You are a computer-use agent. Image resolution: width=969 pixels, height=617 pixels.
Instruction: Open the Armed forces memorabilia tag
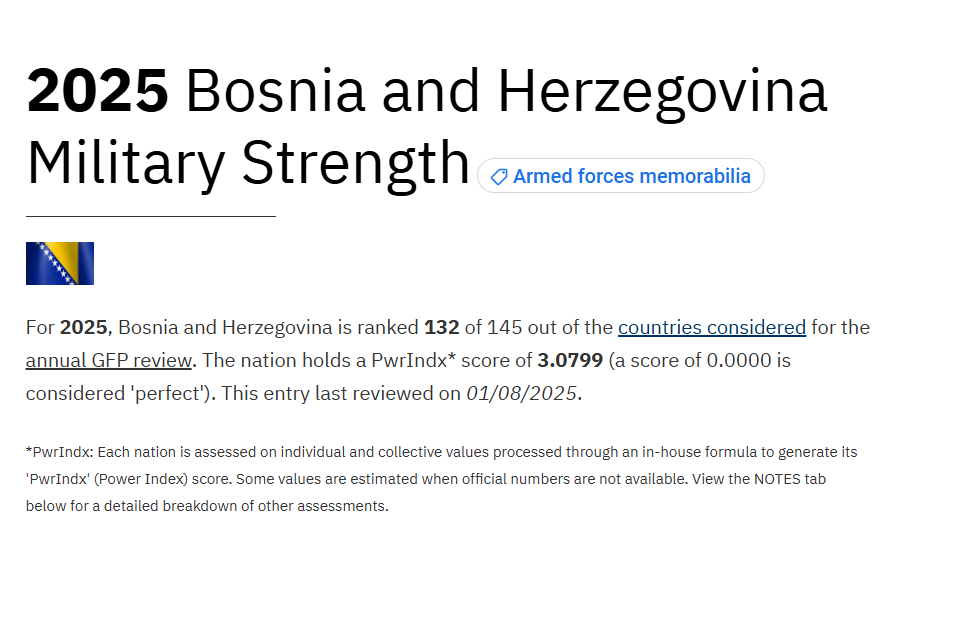(631, 177)
